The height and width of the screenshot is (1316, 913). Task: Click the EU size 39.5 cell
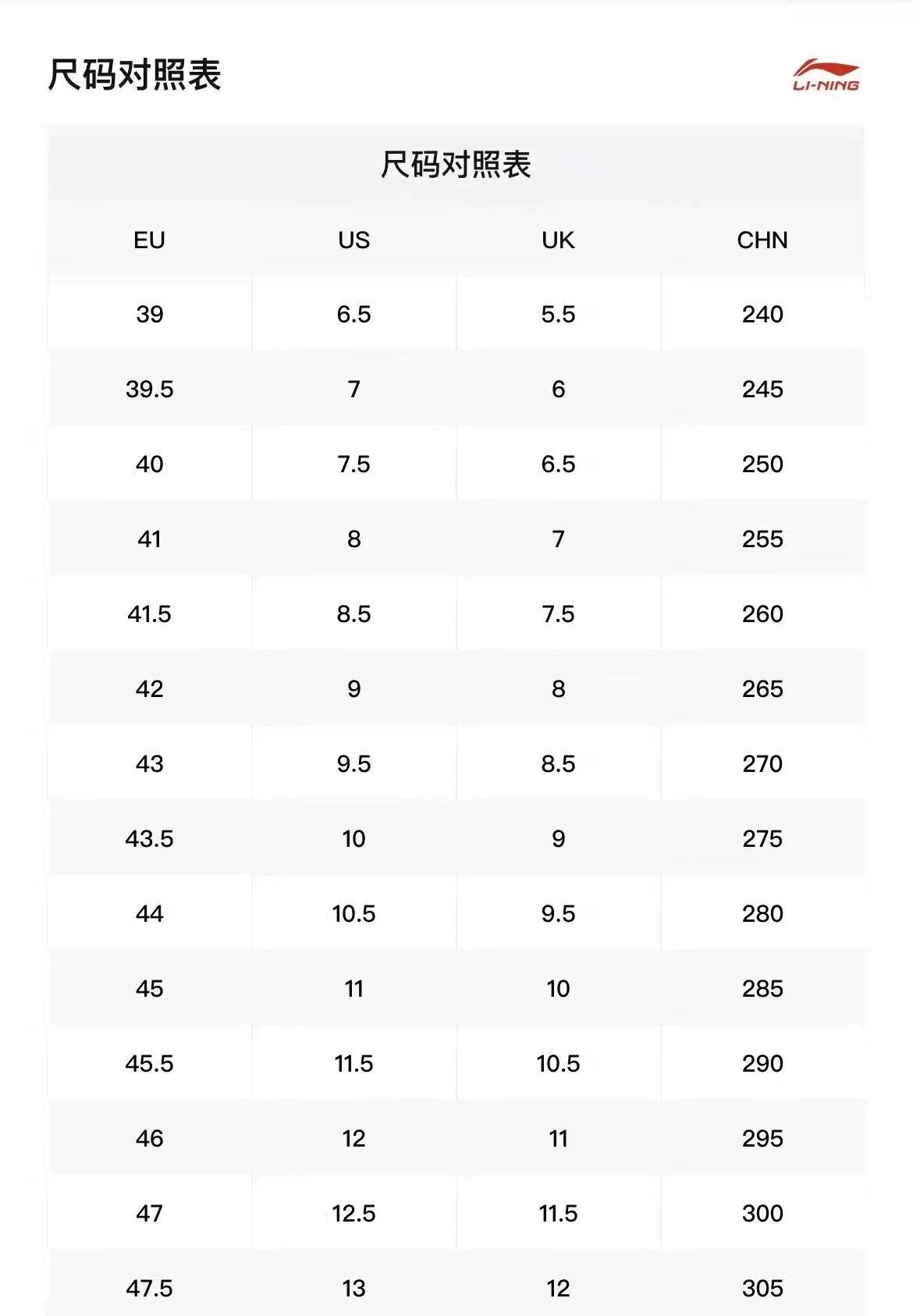point(149,389)
